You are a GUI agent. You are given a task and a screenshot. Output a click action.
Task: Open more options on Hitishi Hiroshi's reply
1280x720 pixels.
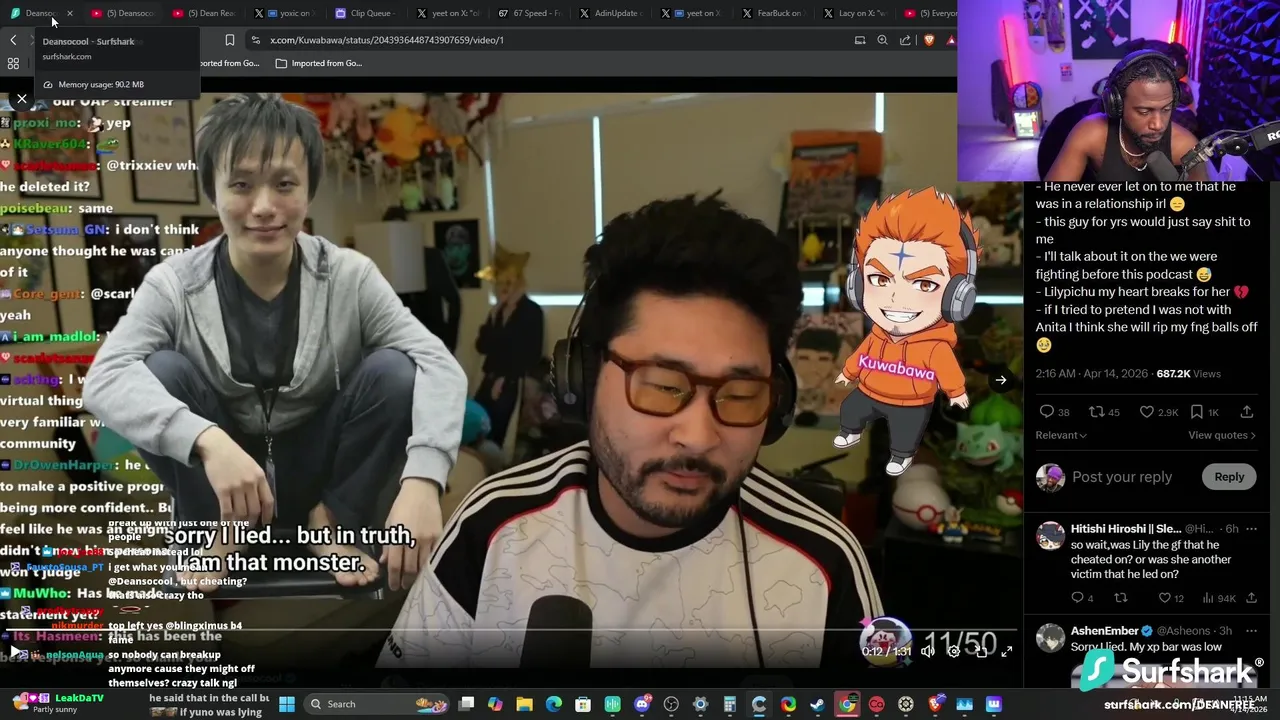coord(1253,528)
